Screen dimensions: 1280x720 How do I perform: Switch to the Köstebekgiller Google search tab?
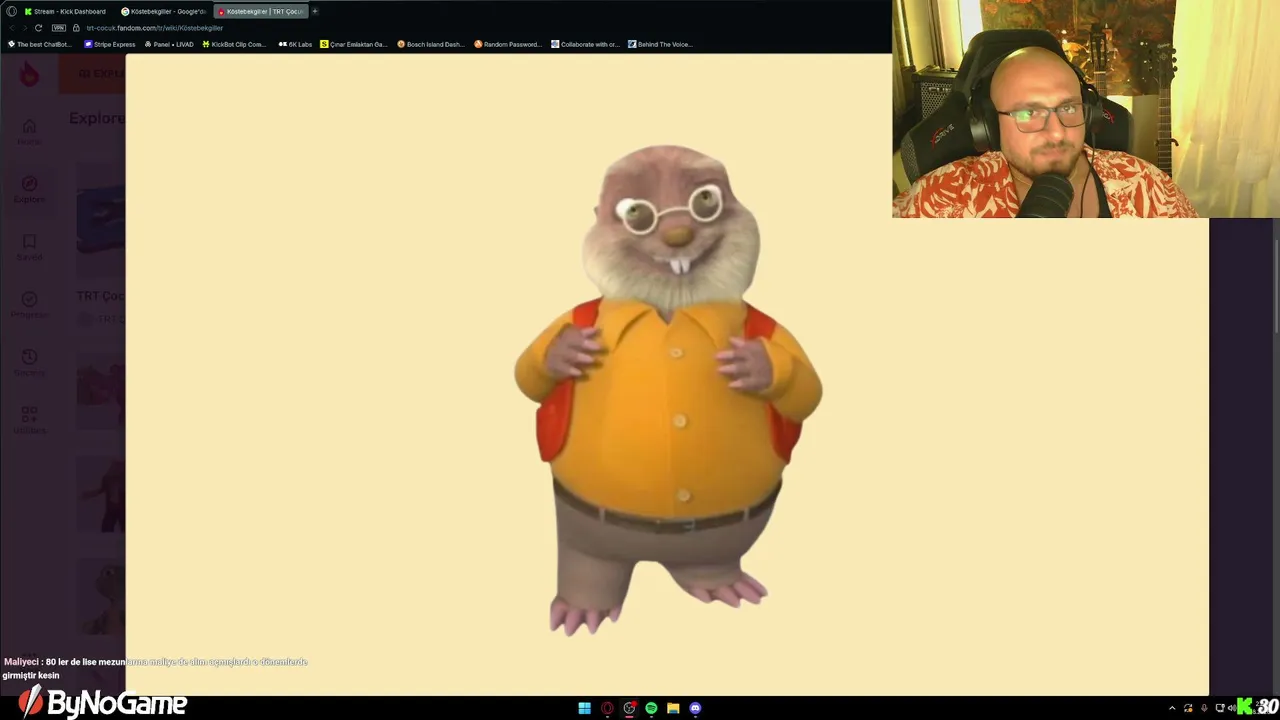[164, 11]
